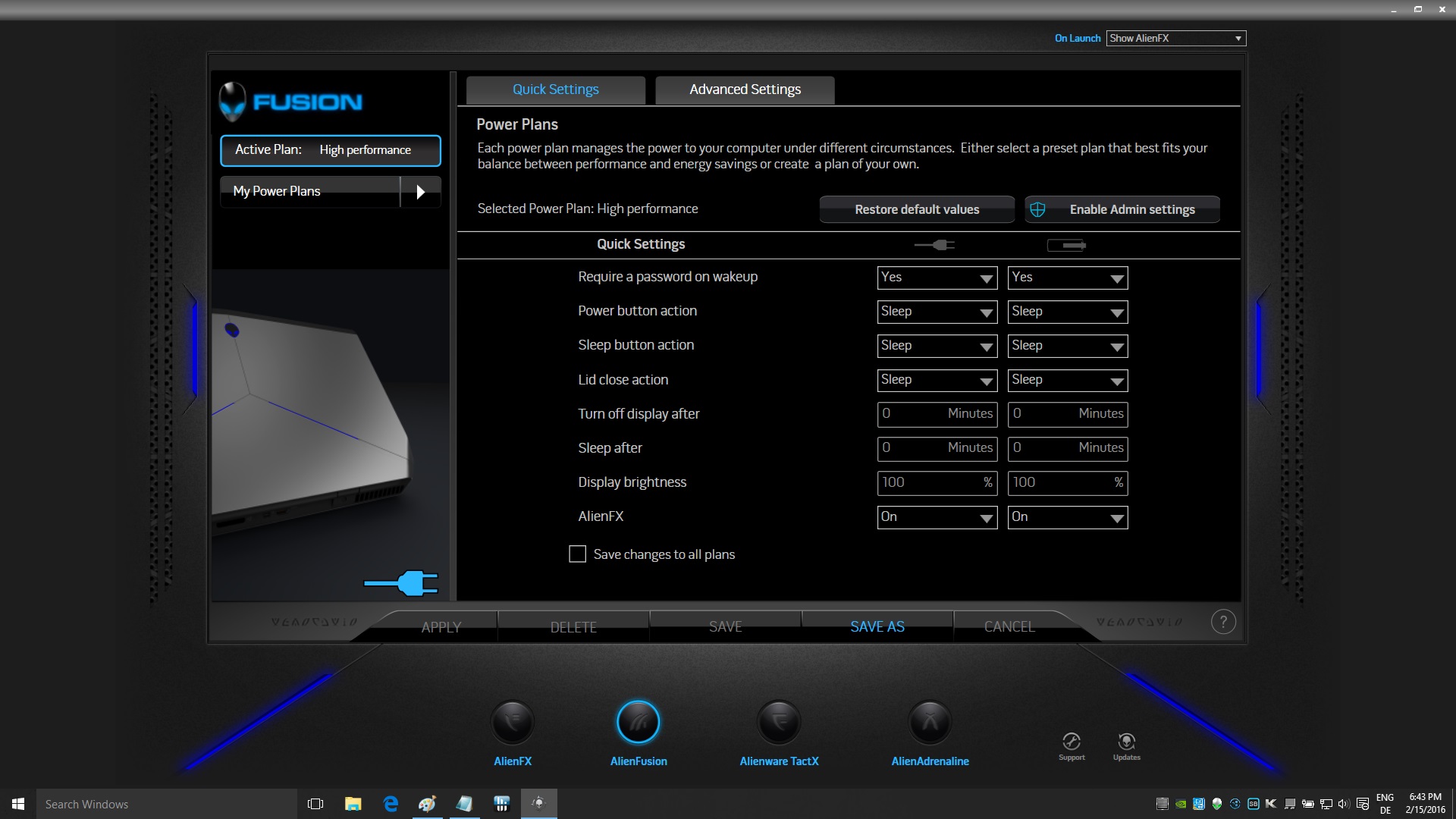
Task: Open Windows Start menu
Action: (18, 804)
